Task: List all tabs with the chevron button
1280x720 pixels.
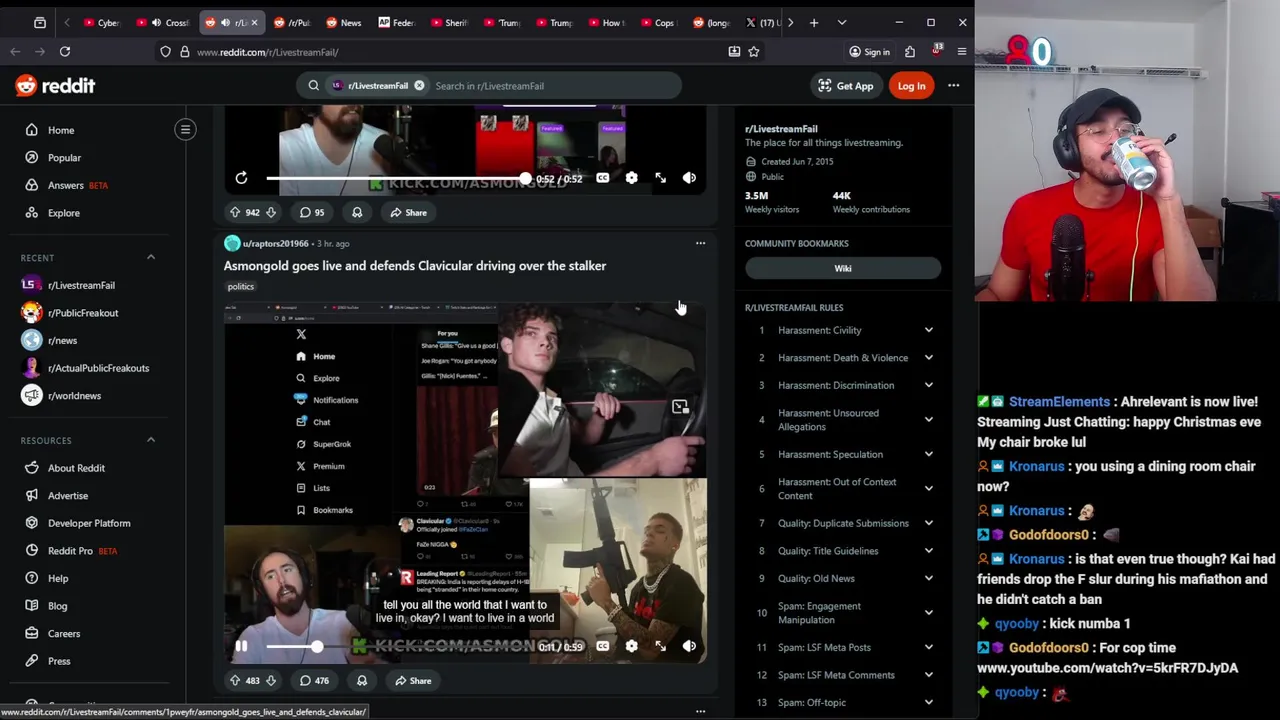Action: (842, 22)
